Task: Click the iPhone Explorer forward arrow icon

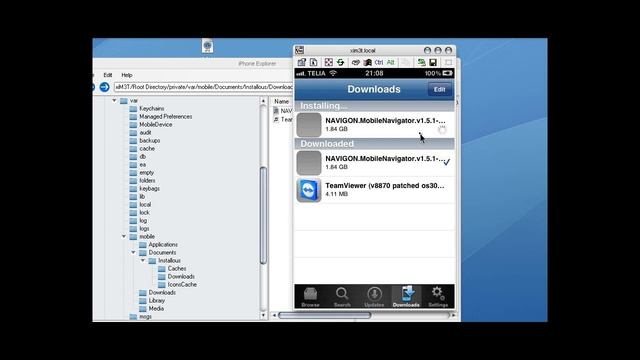Action: coord(104,87)
